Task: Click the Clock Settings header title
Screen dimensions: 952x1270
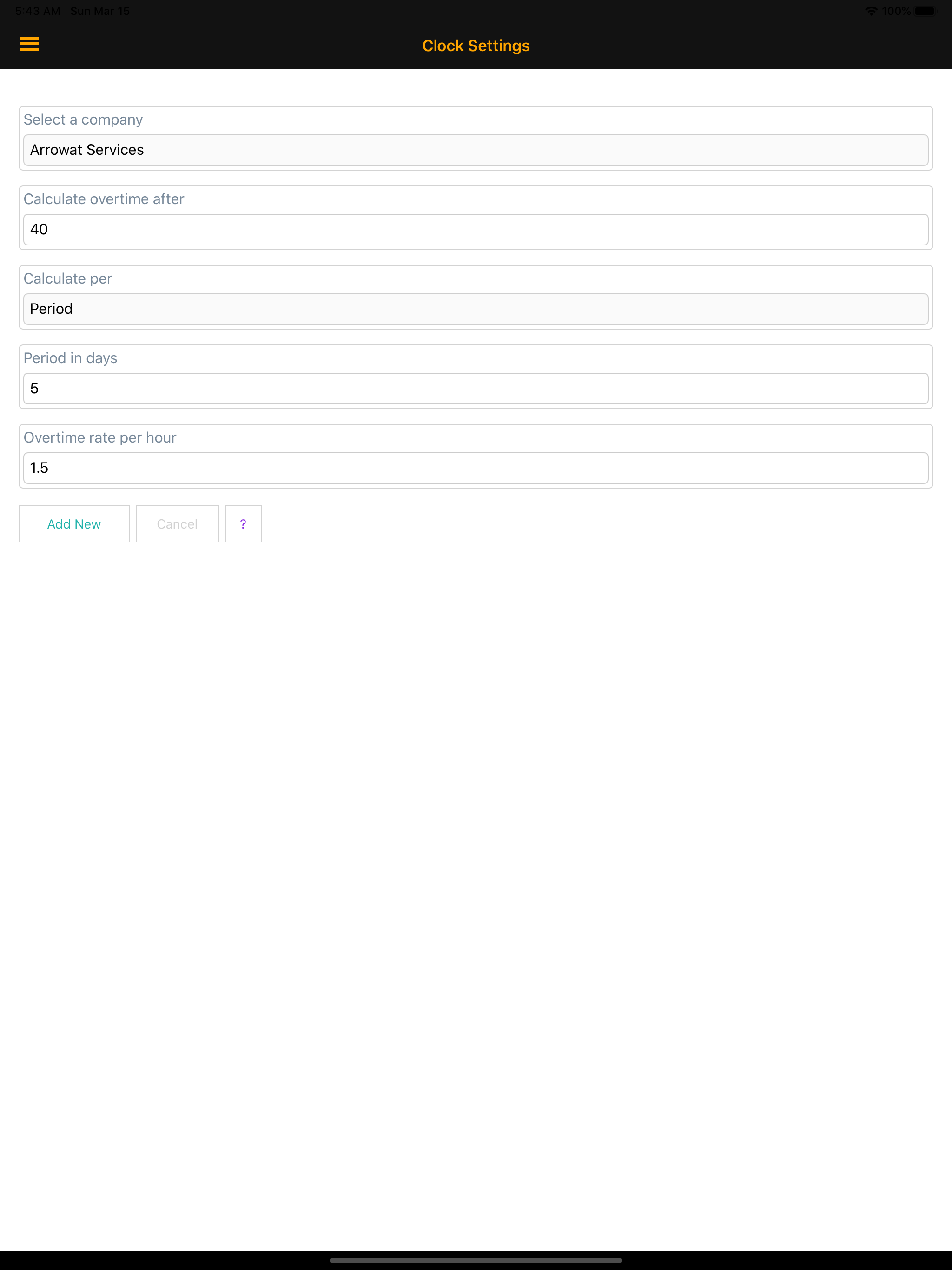Action: pos(476,46)
